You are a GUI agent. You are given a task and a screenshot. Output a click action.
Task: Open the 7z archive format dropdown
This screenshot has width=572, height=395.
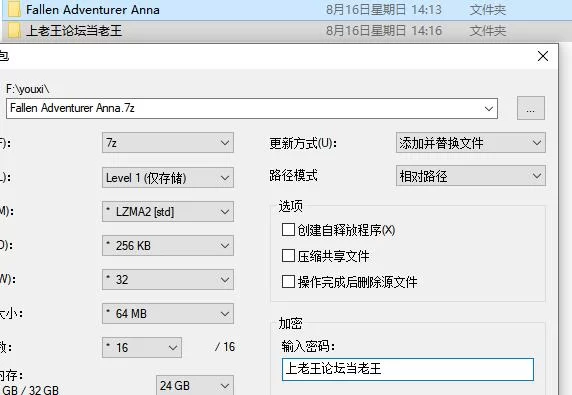[x=168, y=143]
